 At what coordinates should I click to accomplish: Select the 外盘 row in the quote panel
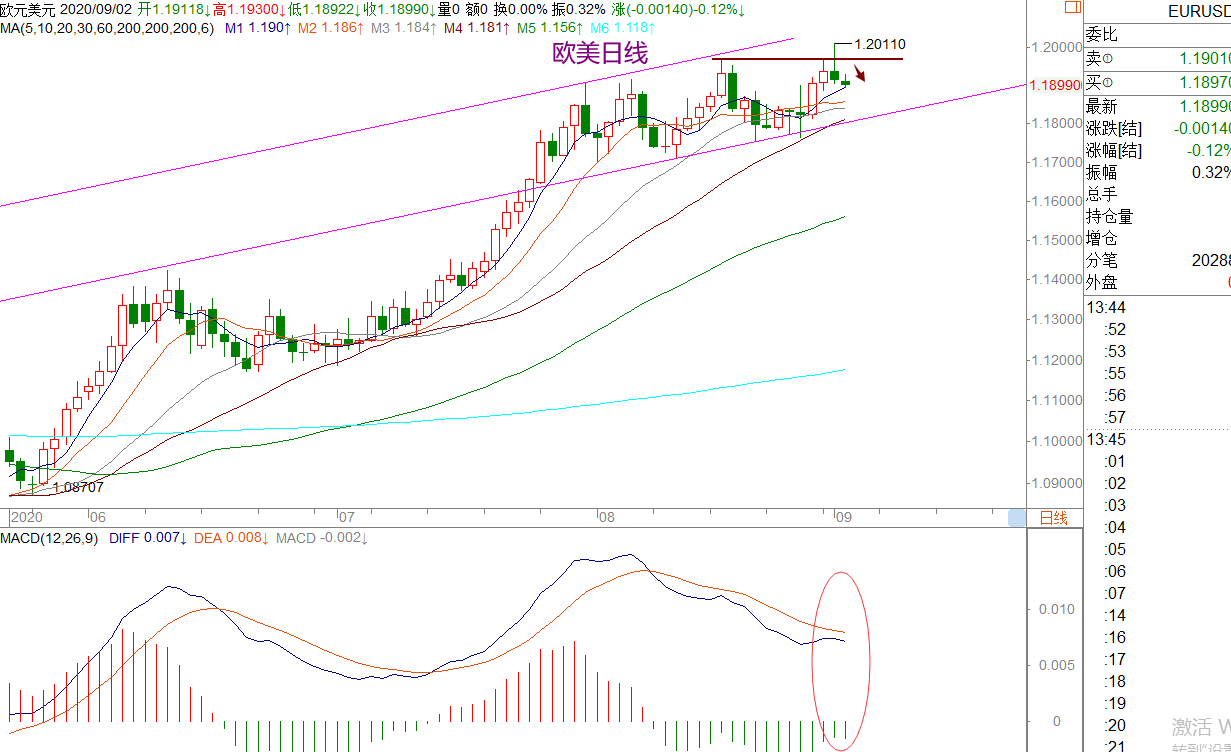[x=1158, y=282]
